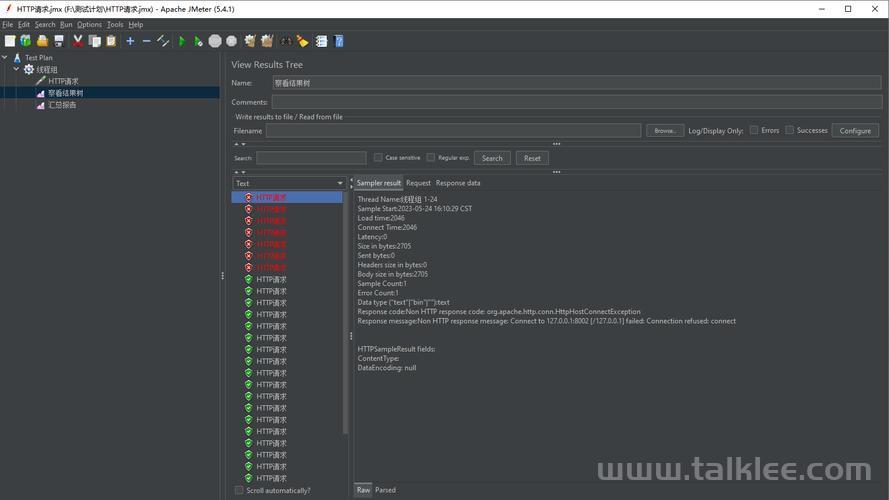Click the Name input field
This screenshot has width=889, height=500.
tap(577, 83)
